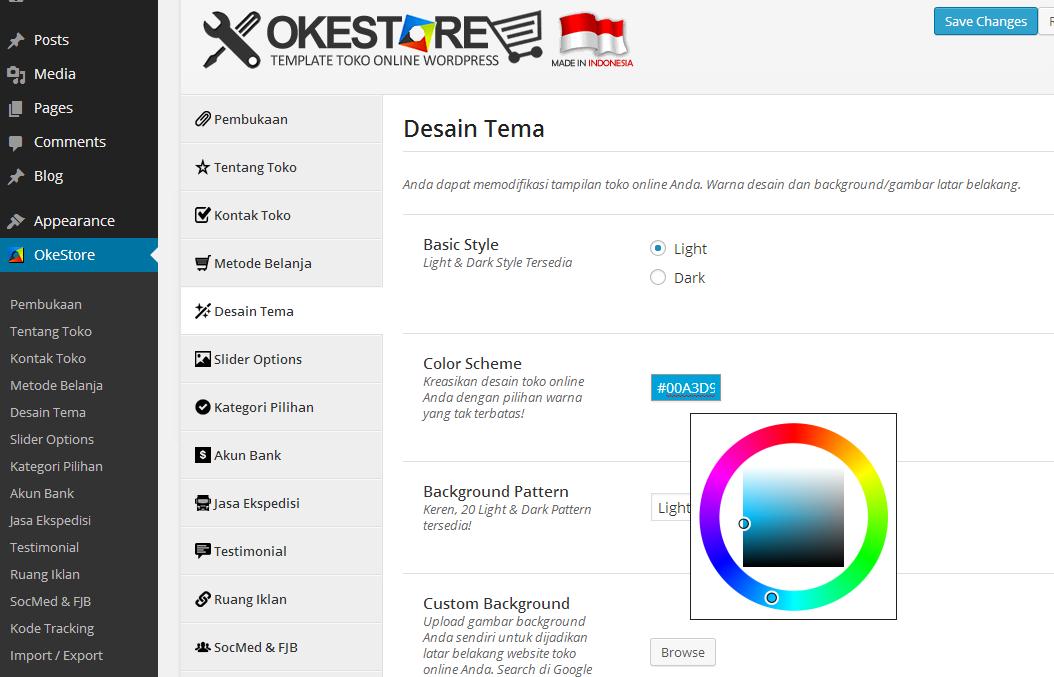1054x677 pixels.
Task: Click the truck icon beside Jasa Ekspedisi
Action: [x=203, y=503]
